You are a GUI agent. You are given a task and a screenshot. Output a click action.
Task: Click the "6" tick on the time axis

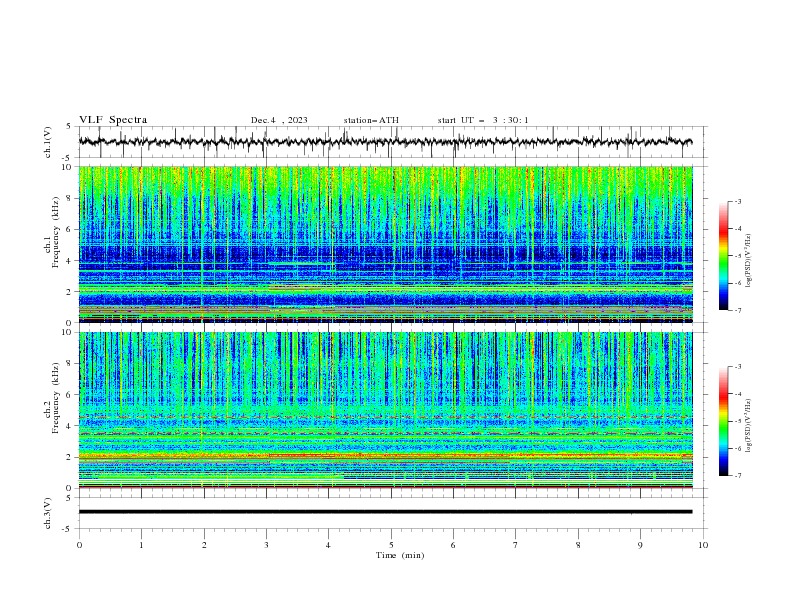coord(454,545)
